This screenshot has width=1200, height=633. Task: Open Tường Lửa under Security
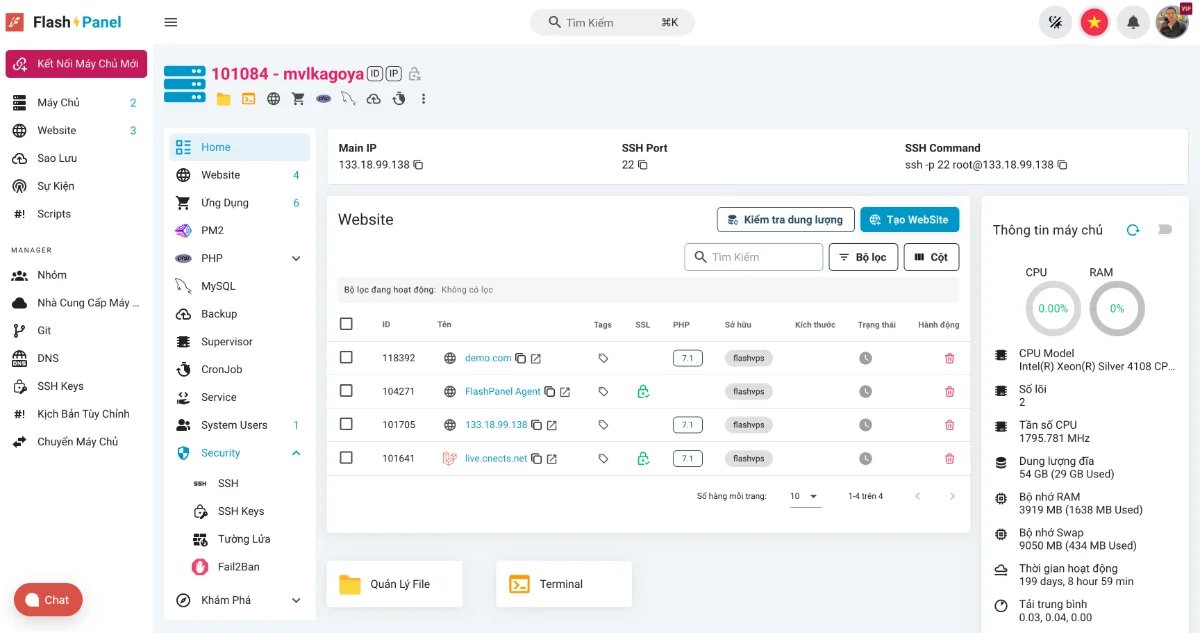[x=241, y=538]
